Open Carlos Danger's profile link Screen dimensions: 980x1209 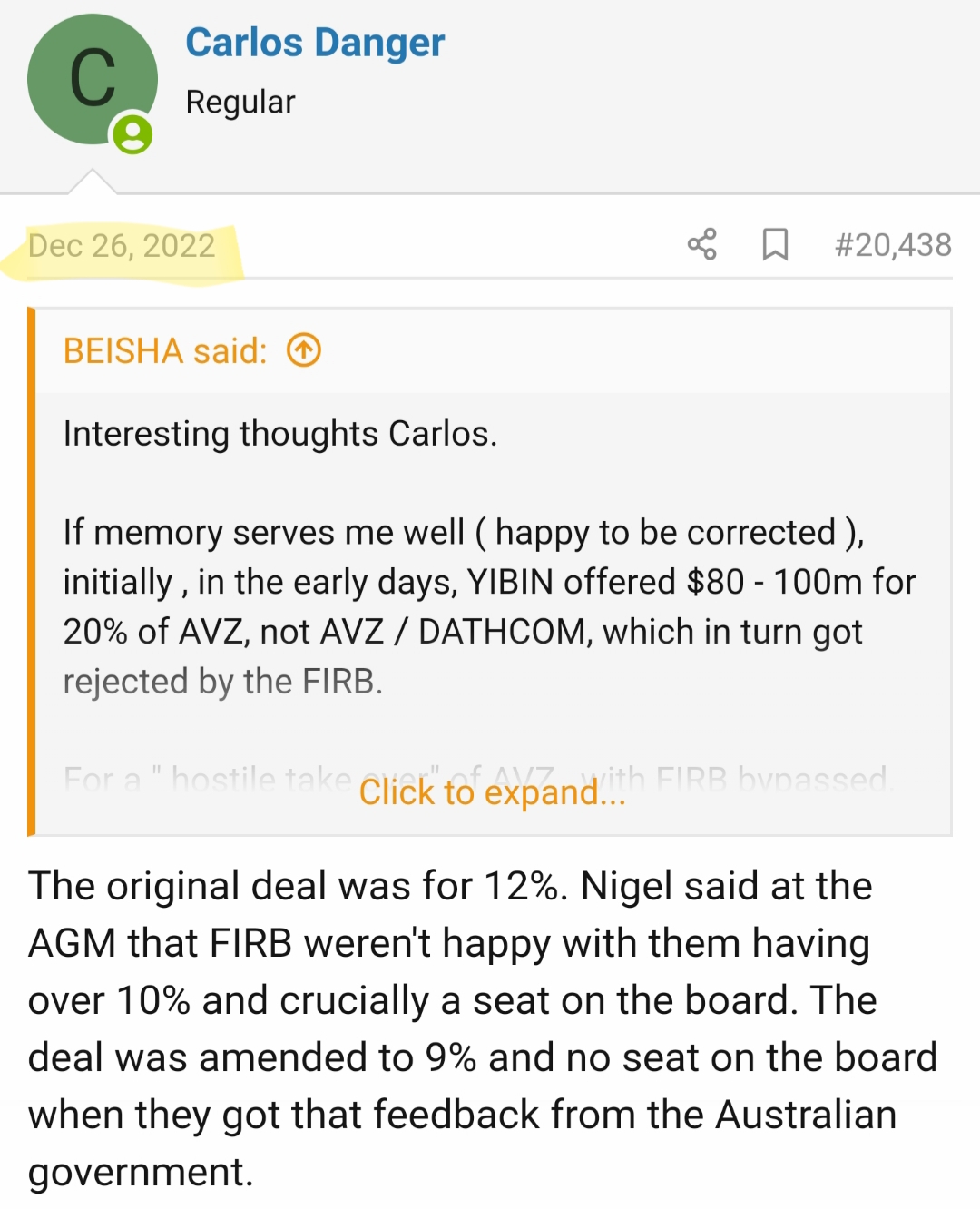315,43
